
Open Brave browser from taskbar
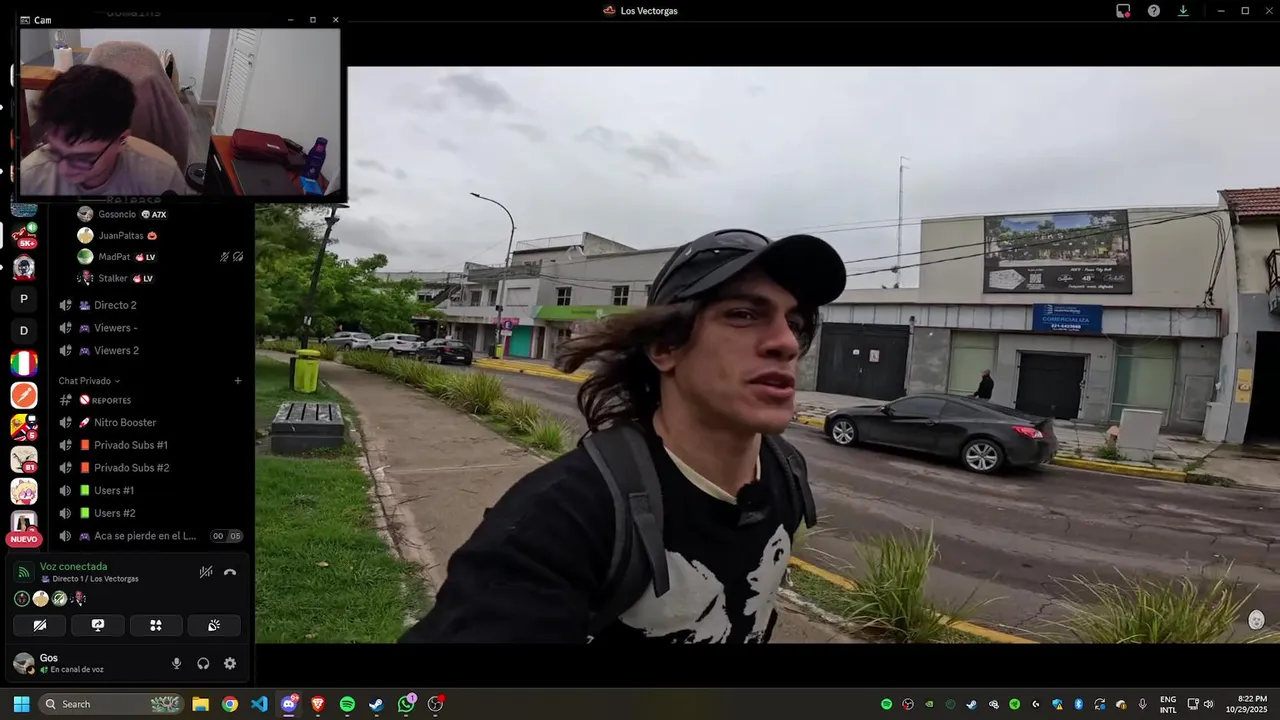click(318, 704)
